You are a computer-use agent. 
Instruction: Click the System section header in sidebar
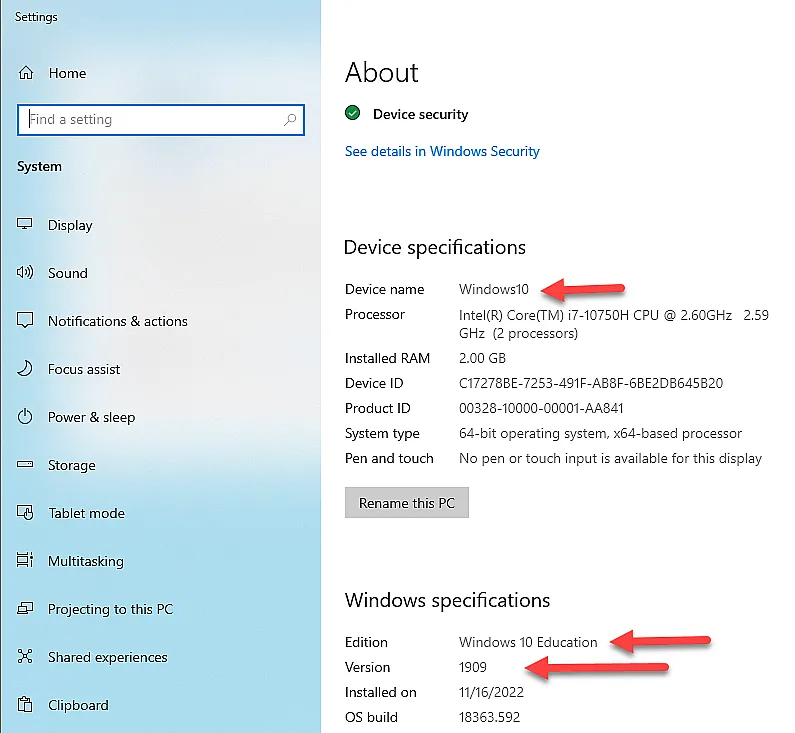click(x=40, y=167)
